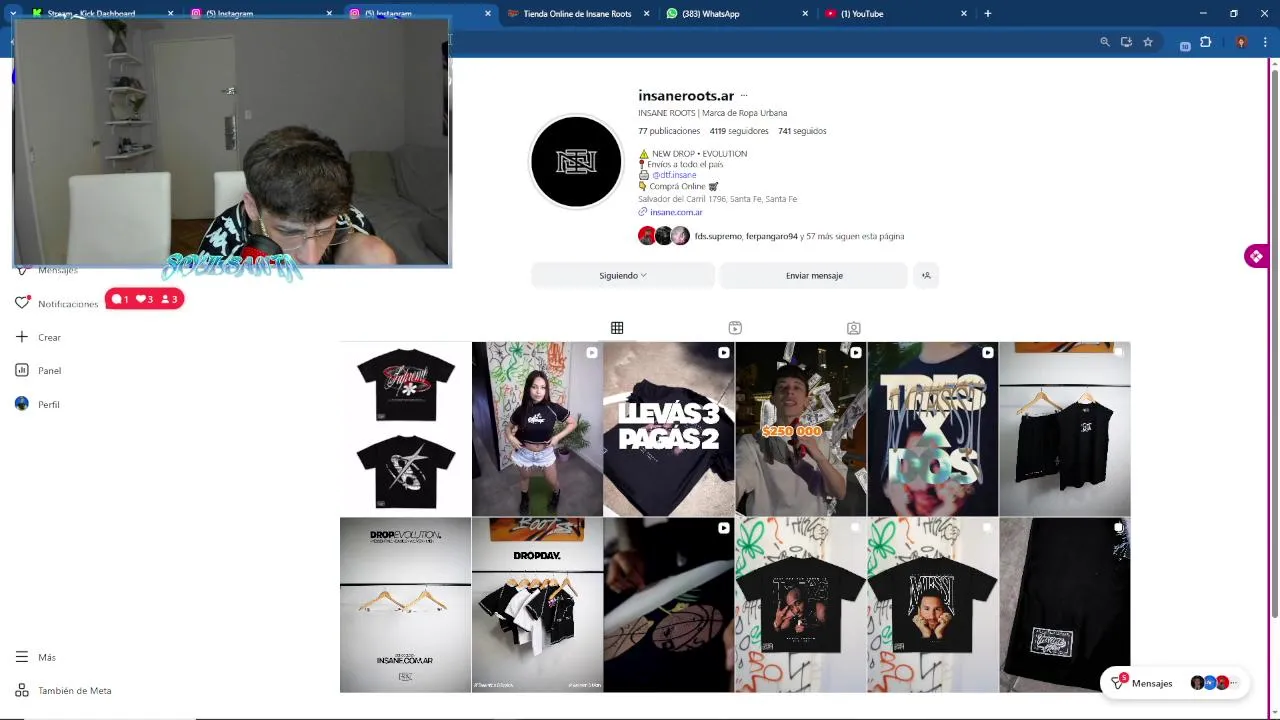Close the WhatsApp browser tab

805,14
